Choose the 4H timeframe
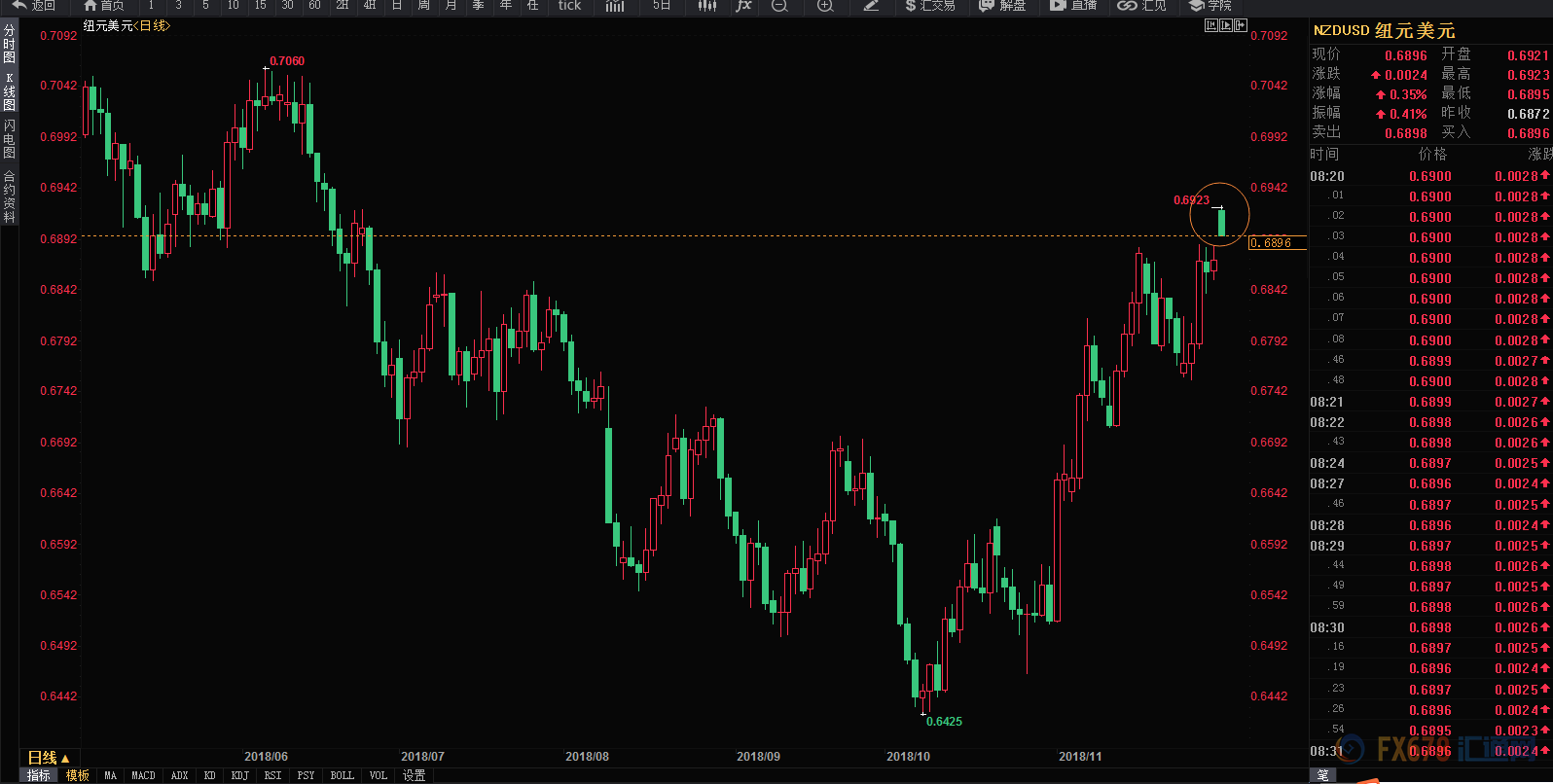The height and width of the screenshot is (784, 1553). tap(369, 6)
